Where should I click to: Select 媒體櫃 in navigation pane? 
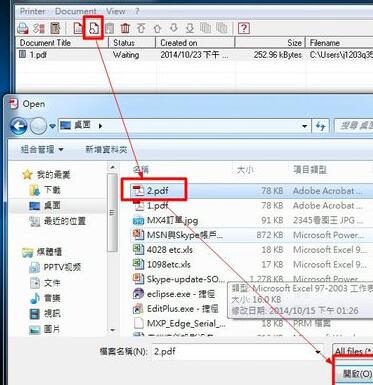[x=42, y=252]
